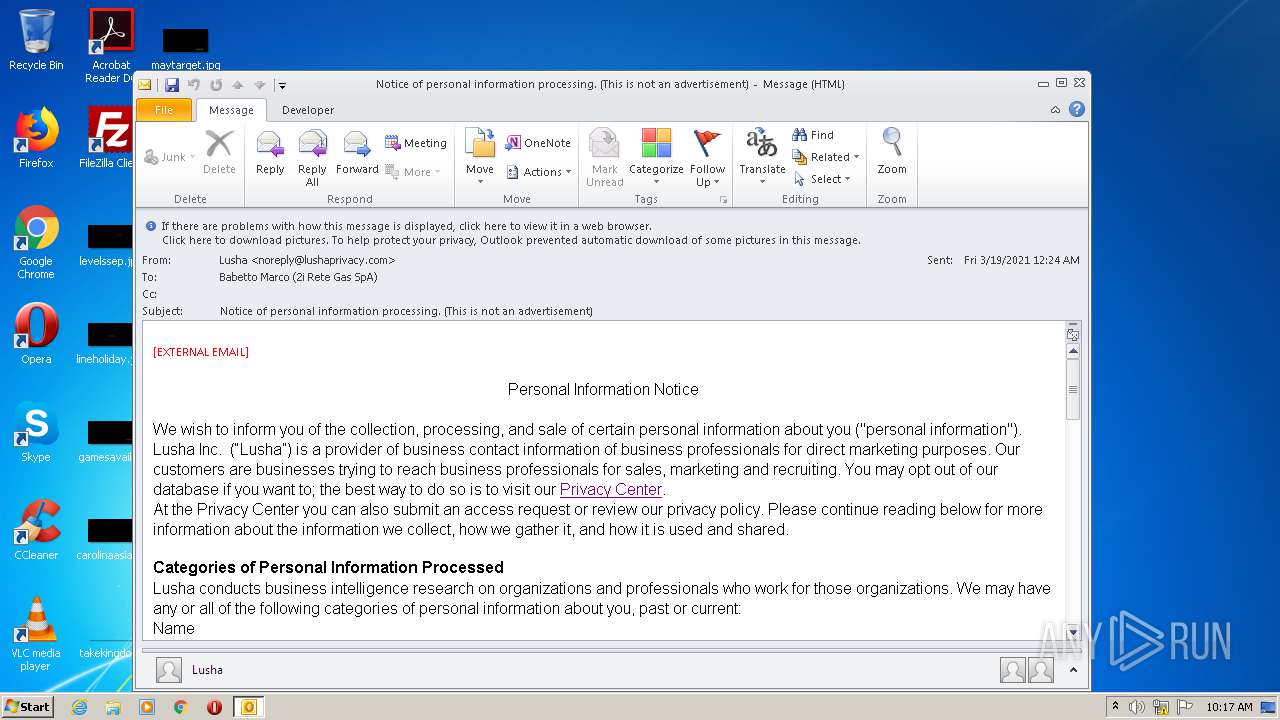Open the Recycle Bin on desktop

(x=36, y=40)
